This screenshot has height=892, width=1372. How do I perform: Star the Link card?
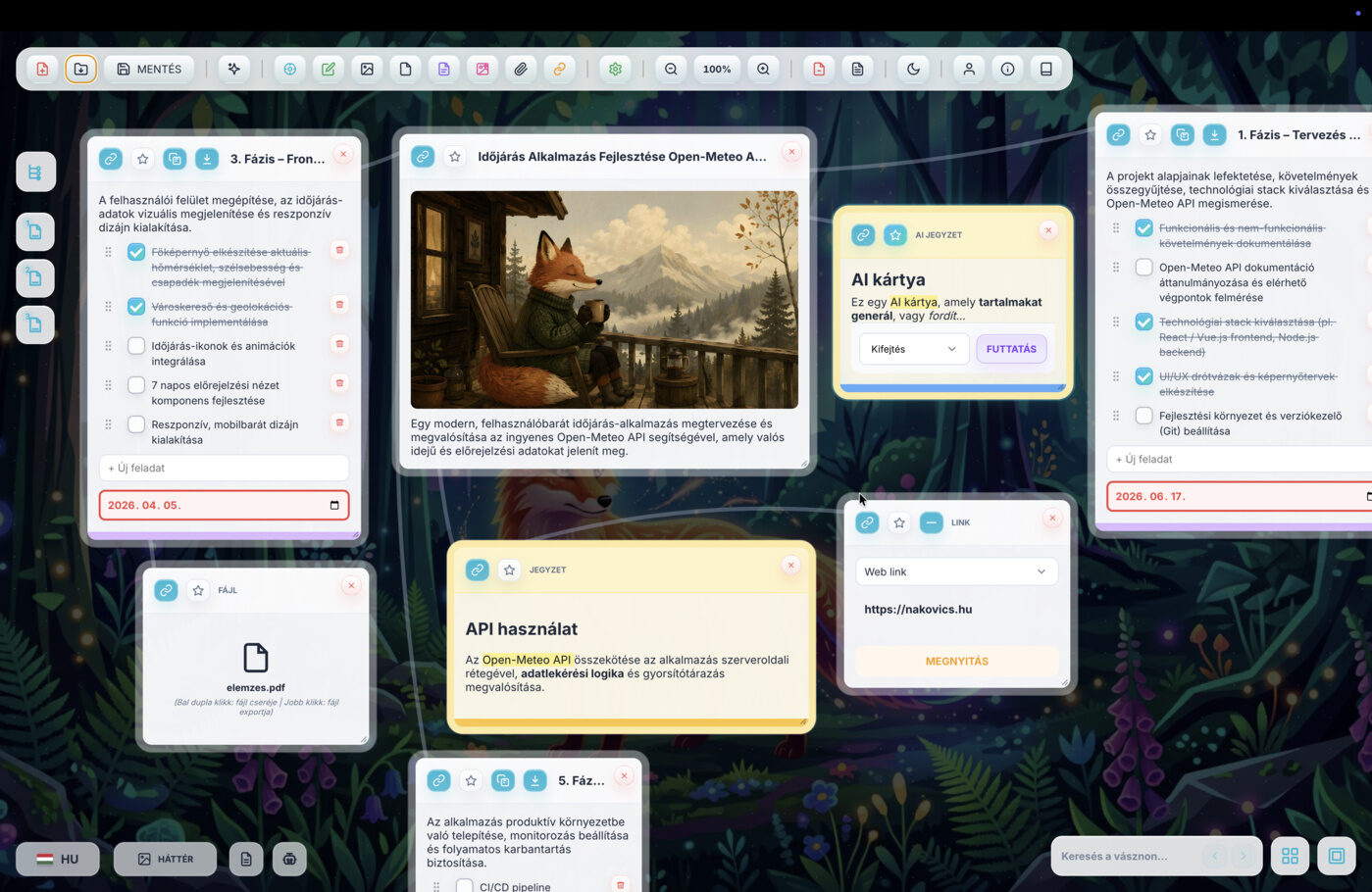coord(899,522)
